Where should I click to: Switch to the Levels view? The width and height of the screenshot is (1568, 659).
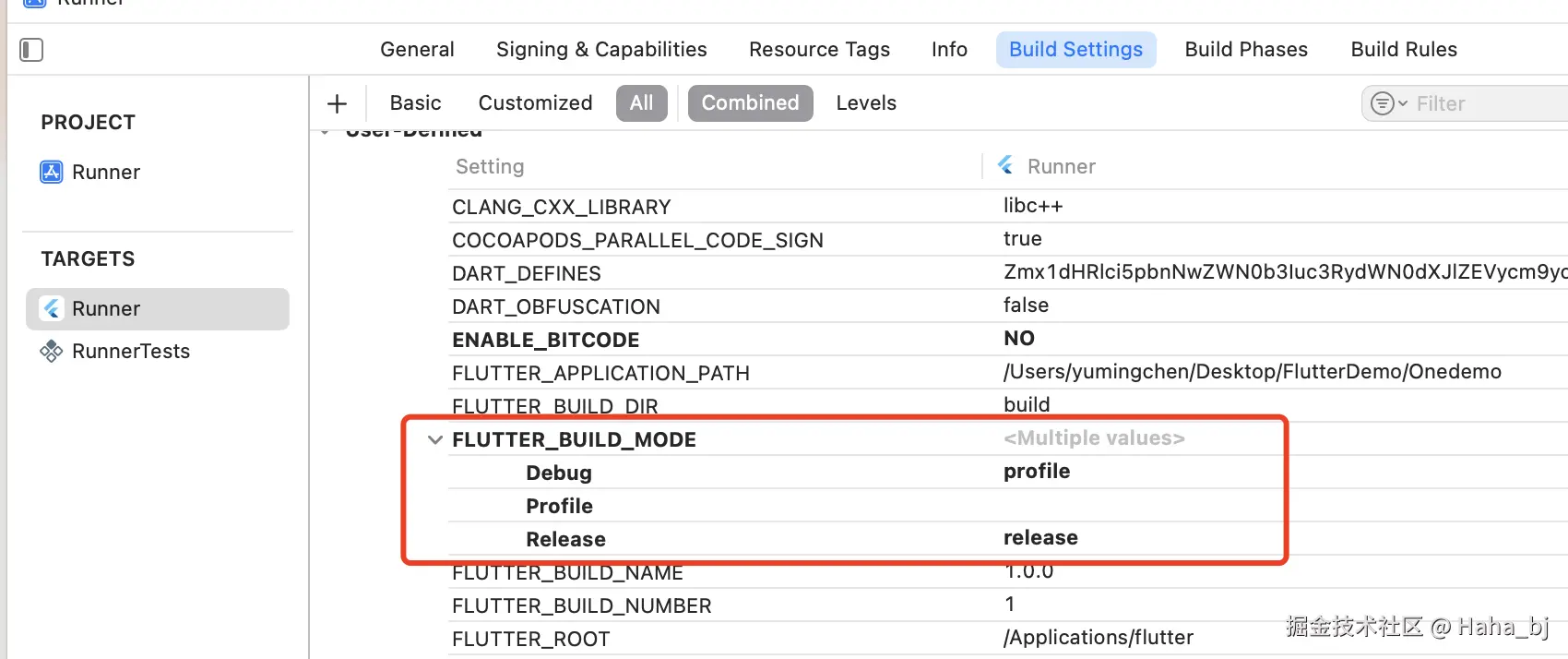(x=866, y=103)
